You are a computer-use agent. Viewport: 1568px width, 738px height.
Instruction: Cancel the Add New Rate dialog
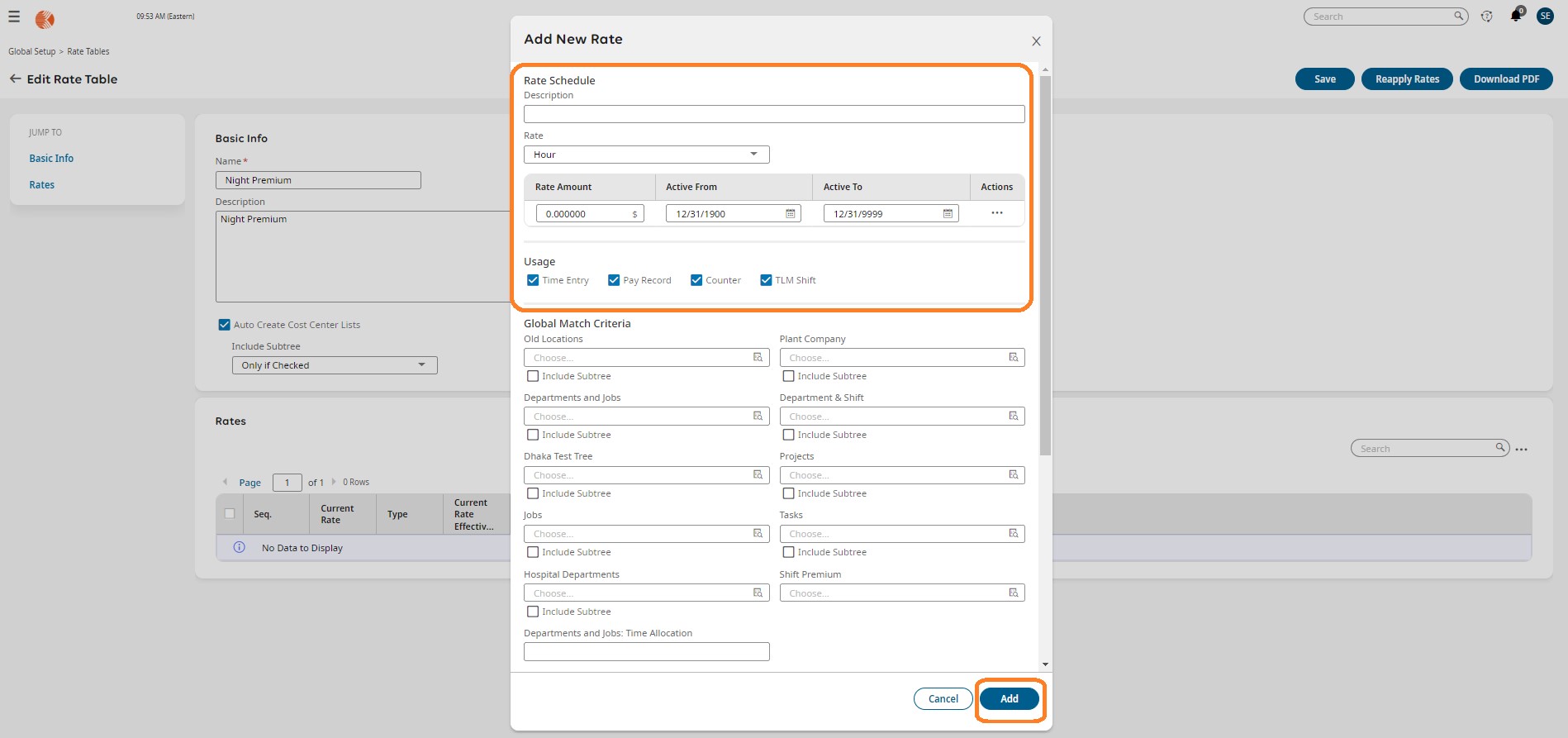coord(943,699)
